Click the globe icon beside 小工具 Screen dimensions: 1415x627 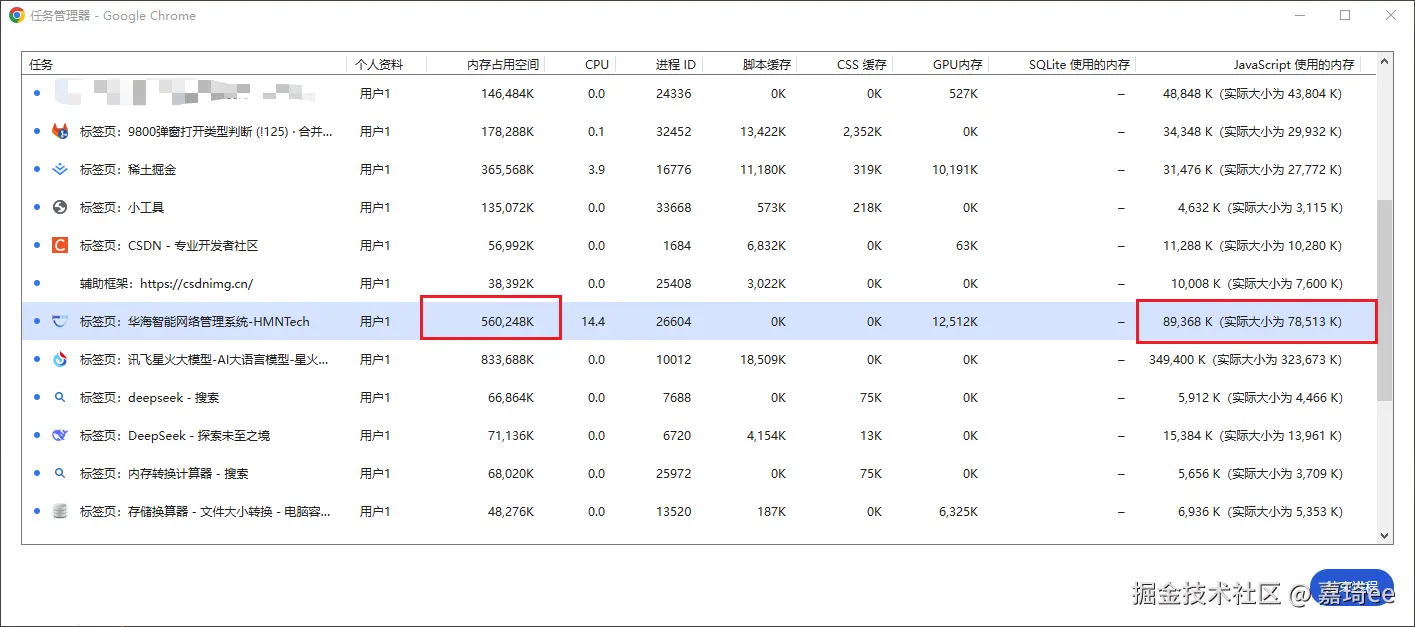pyautogui.click(x=60, y=207)
